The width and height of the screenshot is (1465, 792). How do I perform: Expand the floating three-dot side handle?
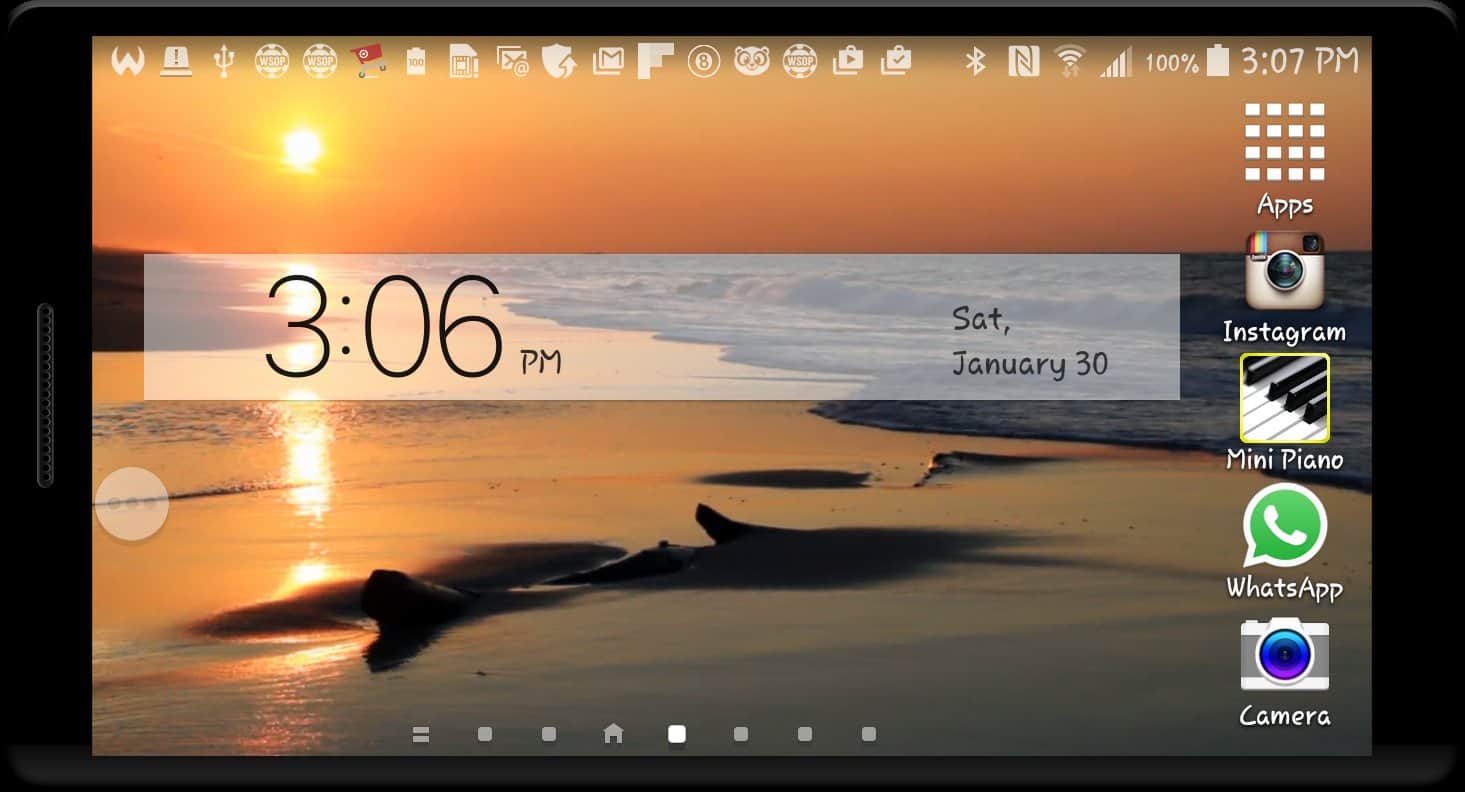(131, 504)
